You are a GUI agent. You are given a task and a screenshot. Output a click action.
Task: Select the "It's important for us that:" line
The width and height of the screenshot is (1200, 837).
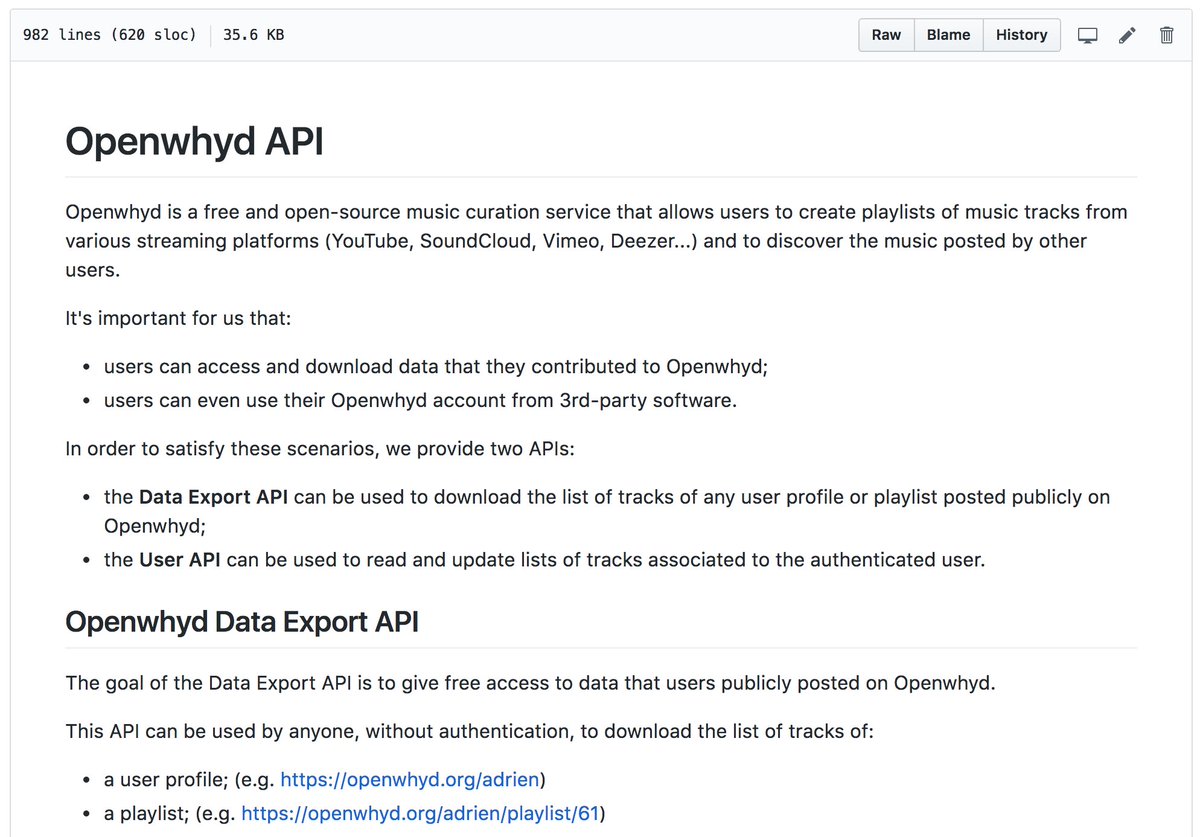(x=178, y=319)
